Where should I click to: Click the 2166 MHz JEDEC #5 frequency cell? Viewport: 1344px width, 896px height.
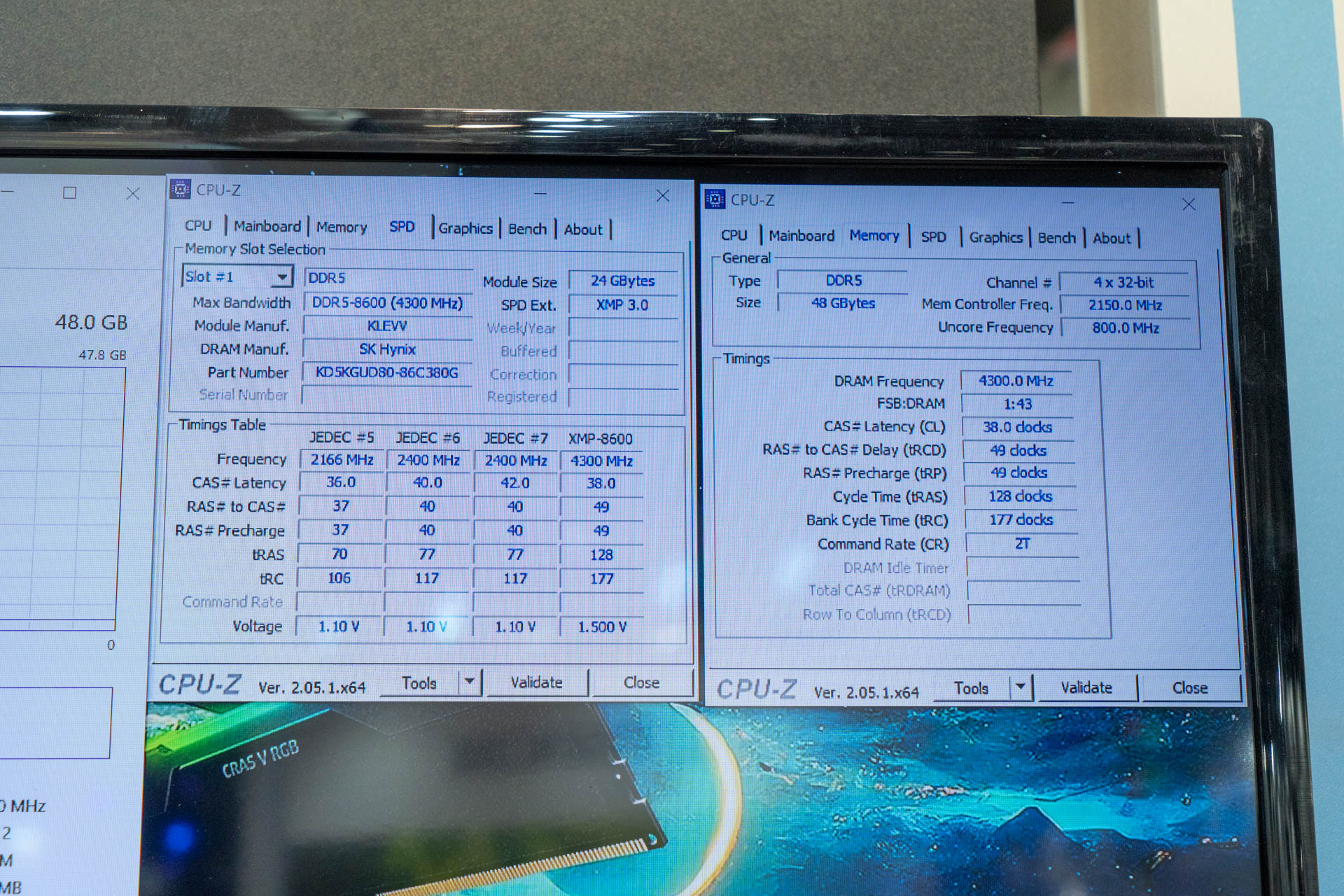click(342, 460)
